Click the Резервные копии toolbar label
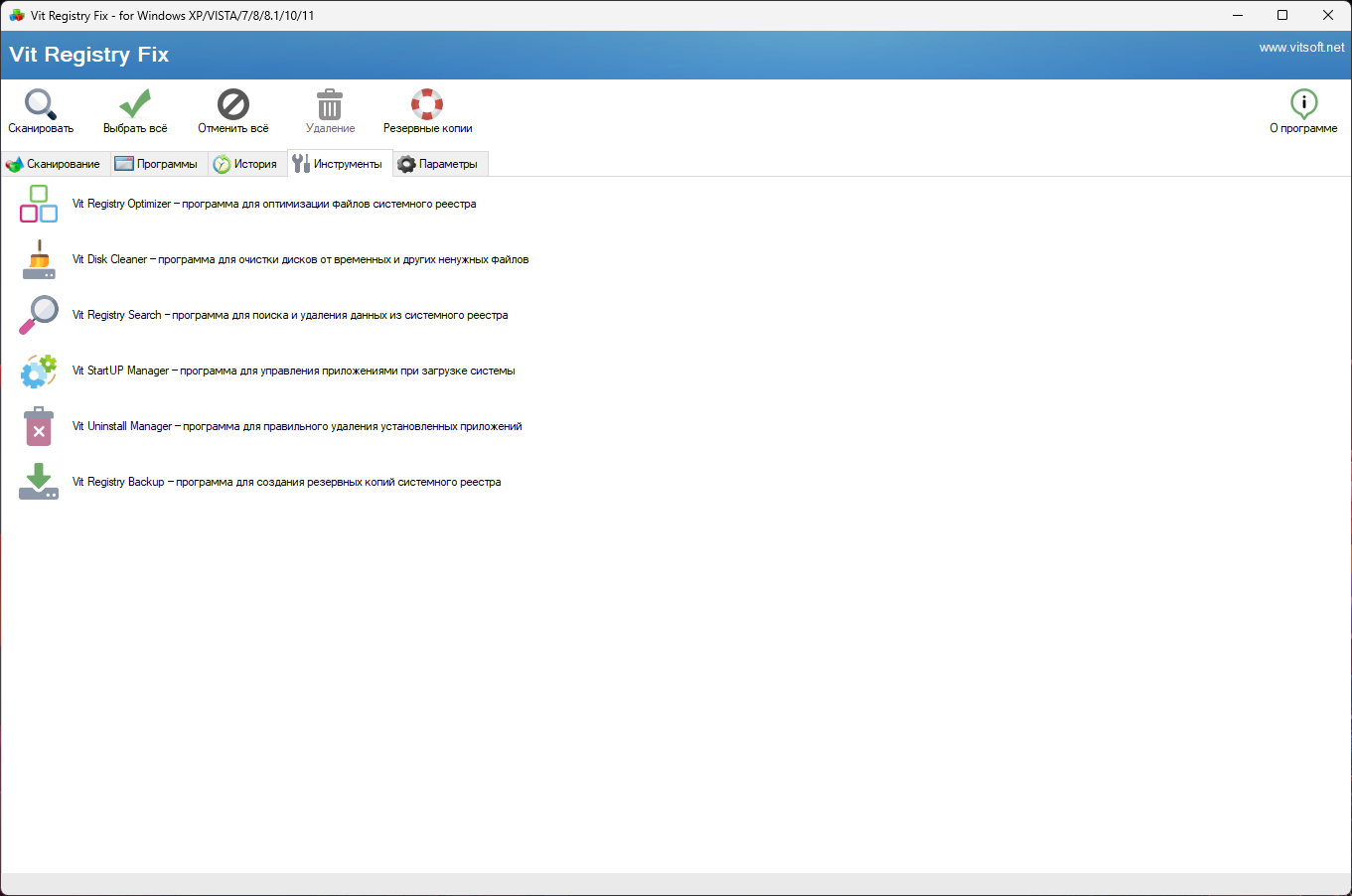Viewport: 1352px width, 896px height. (427, 128)
